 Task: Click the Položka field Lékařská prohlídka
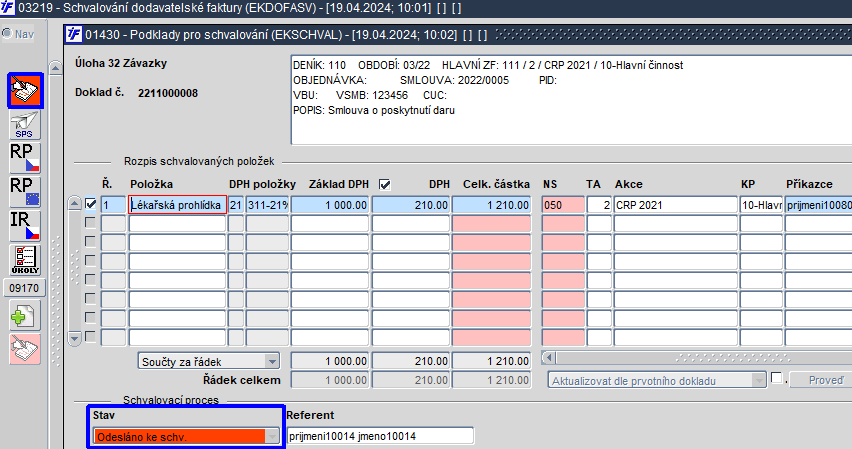pos(178,205)
